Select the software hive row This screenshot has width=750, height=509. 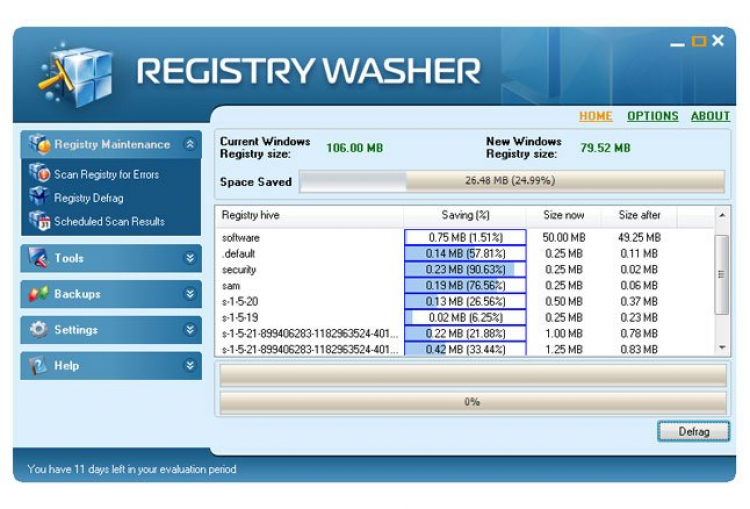(x=465, y=238)
